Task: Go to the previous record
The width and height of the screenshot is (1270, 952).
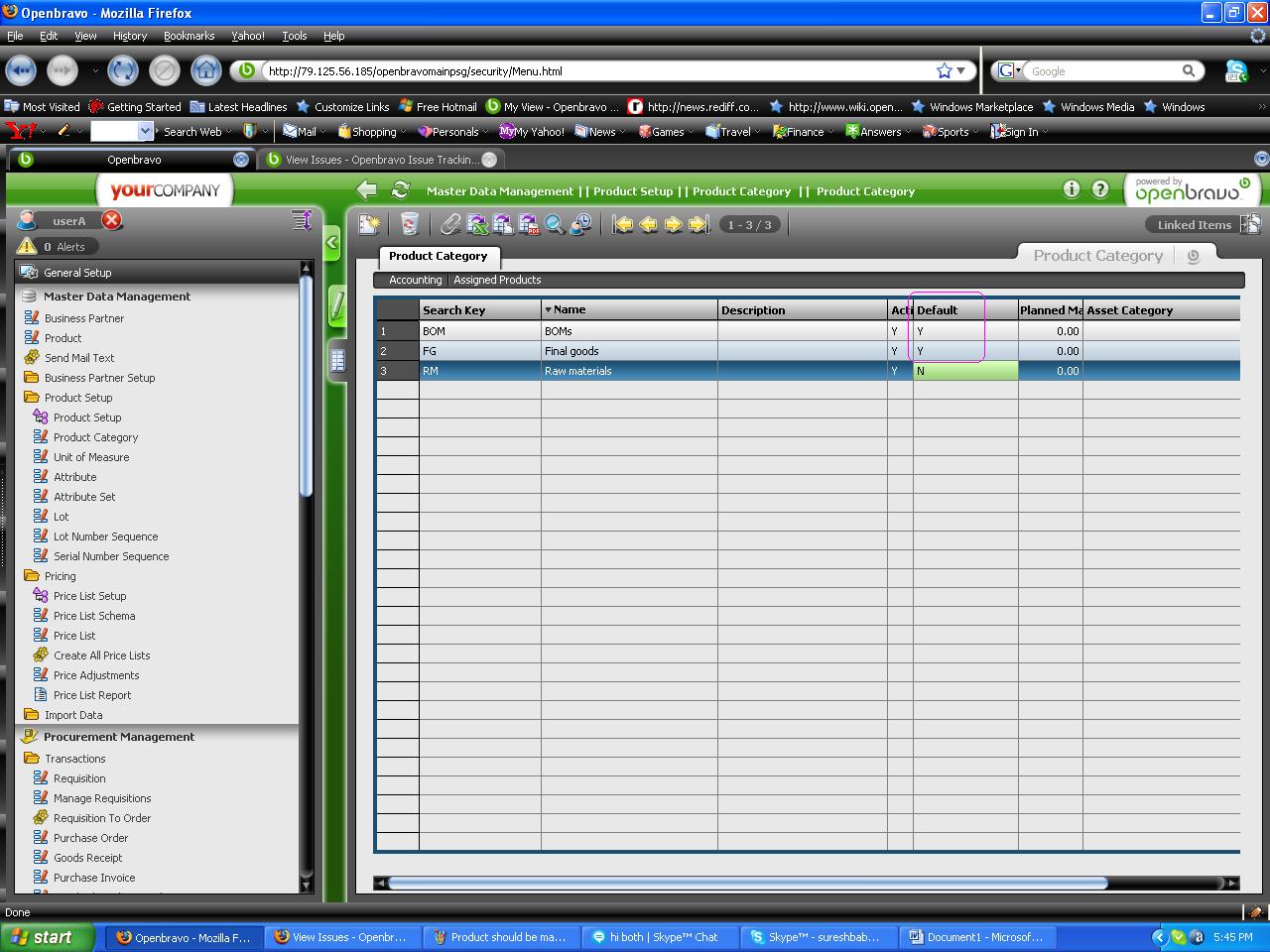Action: click(648, 225)
